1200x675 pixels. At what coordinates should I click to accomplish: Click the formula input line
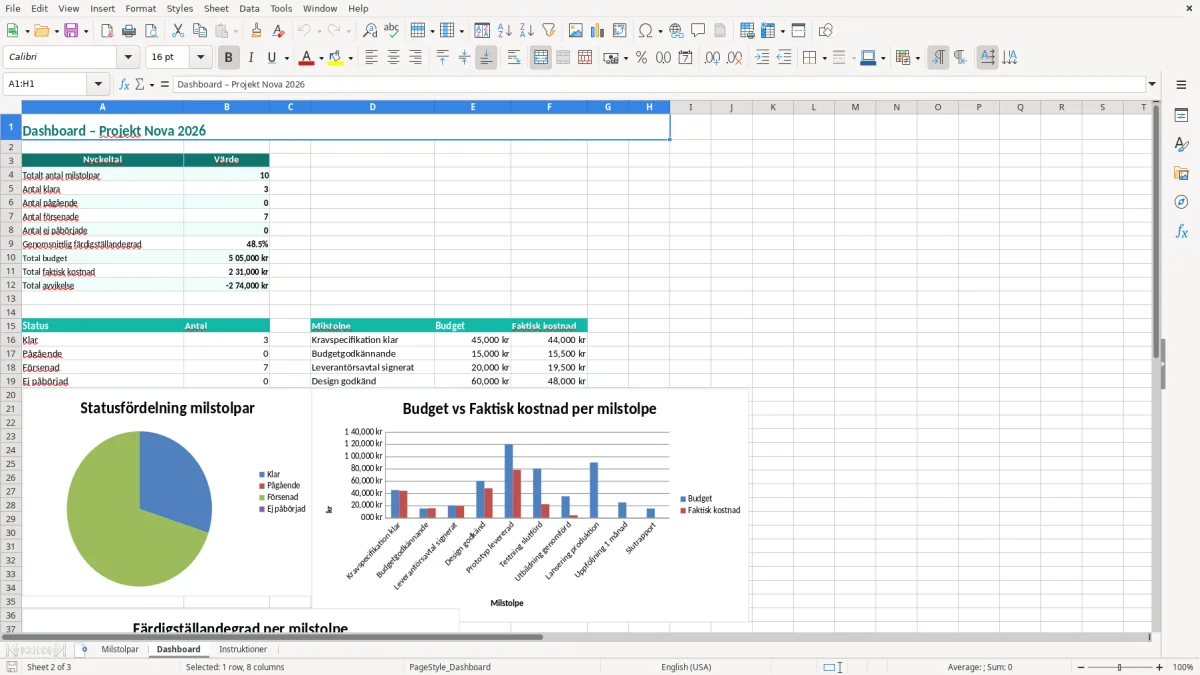659,85
